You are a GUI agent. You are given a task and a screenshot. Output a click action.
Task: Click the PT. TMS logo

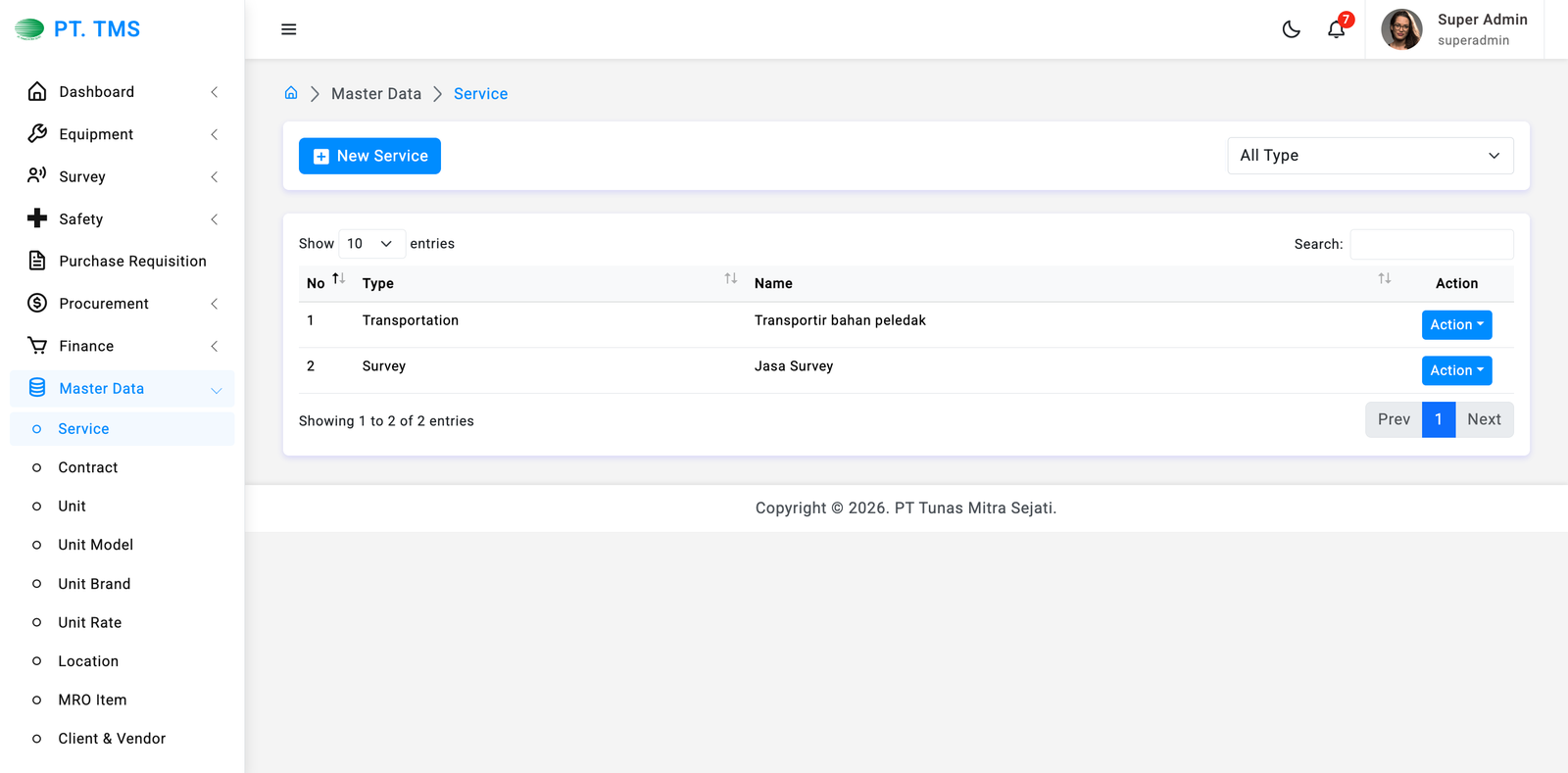point(78,29)
